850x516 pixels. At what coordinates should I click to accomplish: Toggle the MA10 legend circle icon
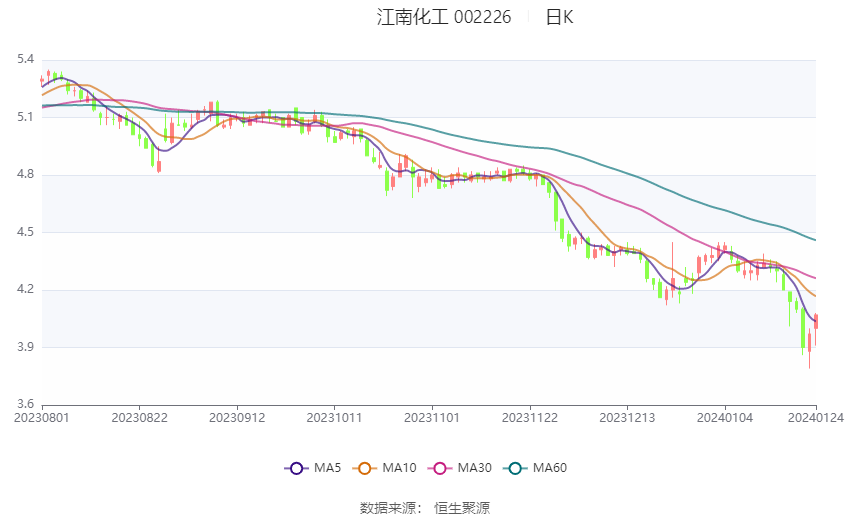pyautogui.click(x=365, y=468)
